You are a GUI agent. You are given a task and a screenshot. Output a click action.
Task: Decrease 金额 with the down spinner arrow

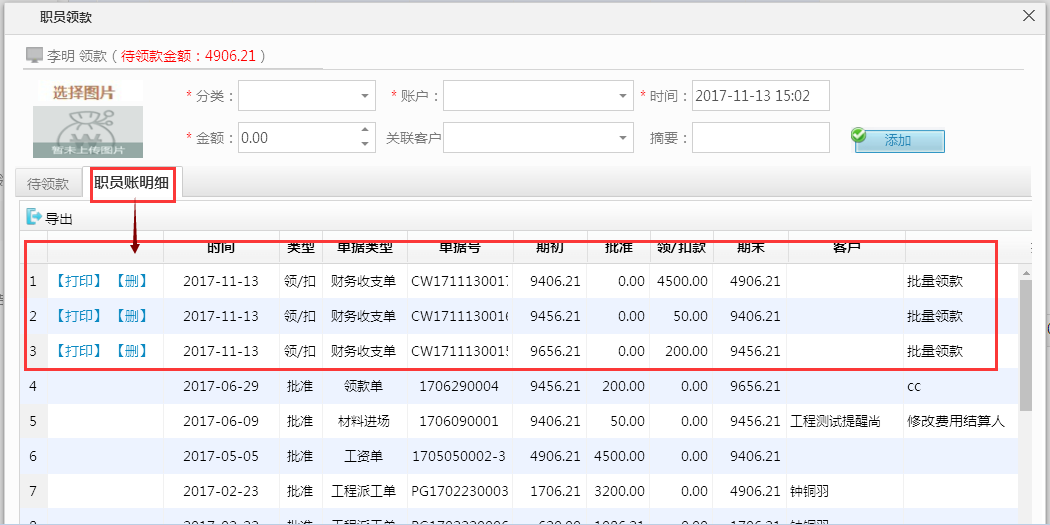coord(365,144)
